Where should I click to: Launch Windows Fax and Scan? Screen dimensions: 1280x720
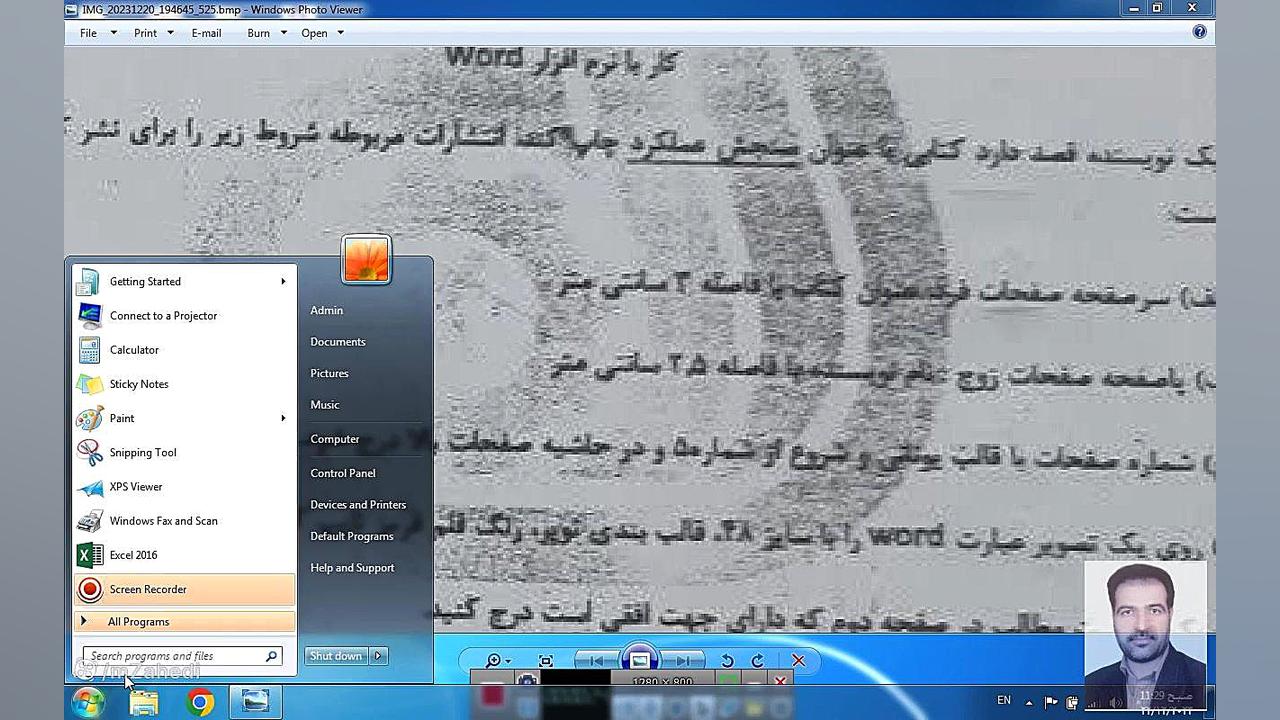coord(184,520)
